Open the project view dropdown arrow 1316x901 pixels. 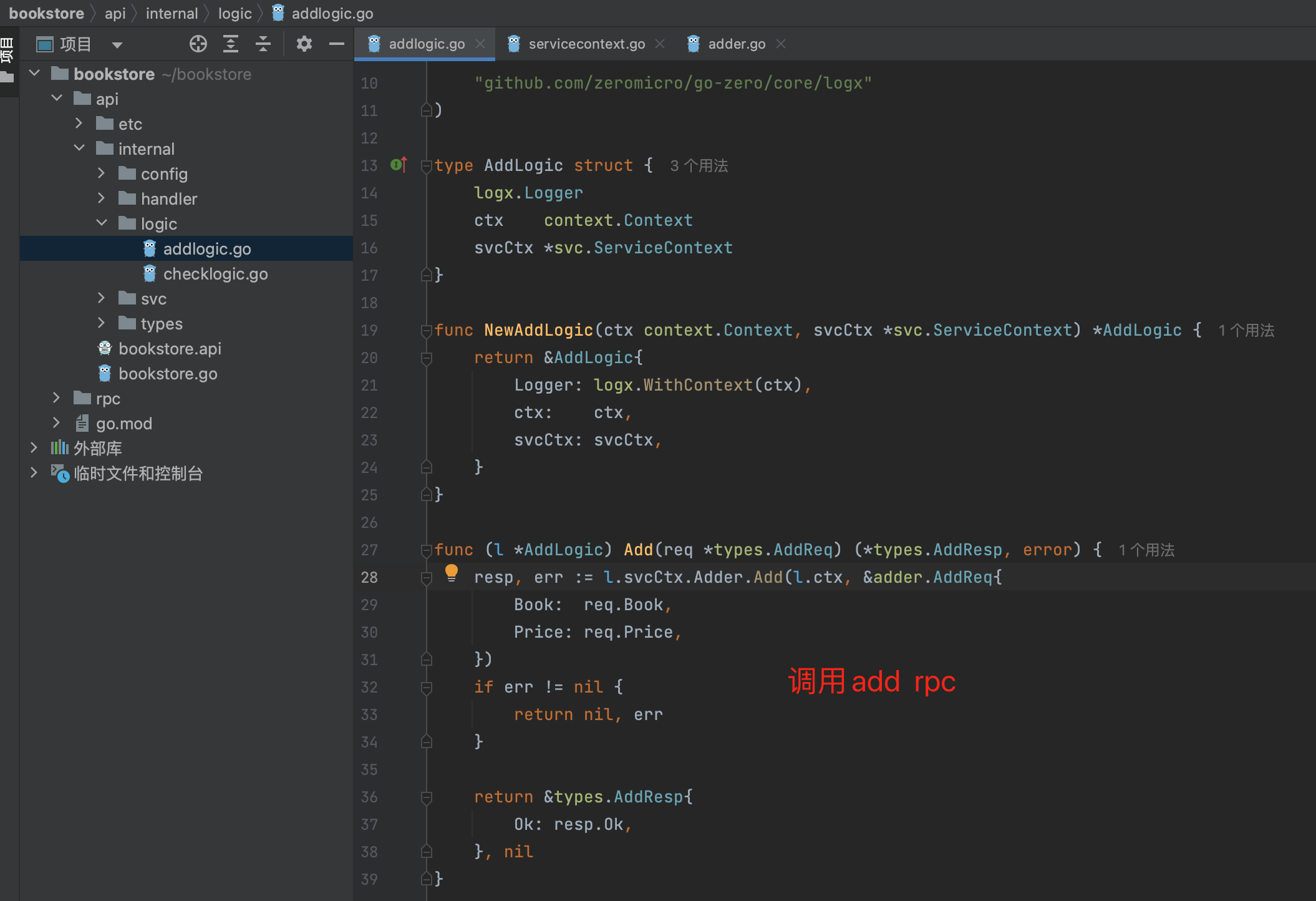pos(117,45)
